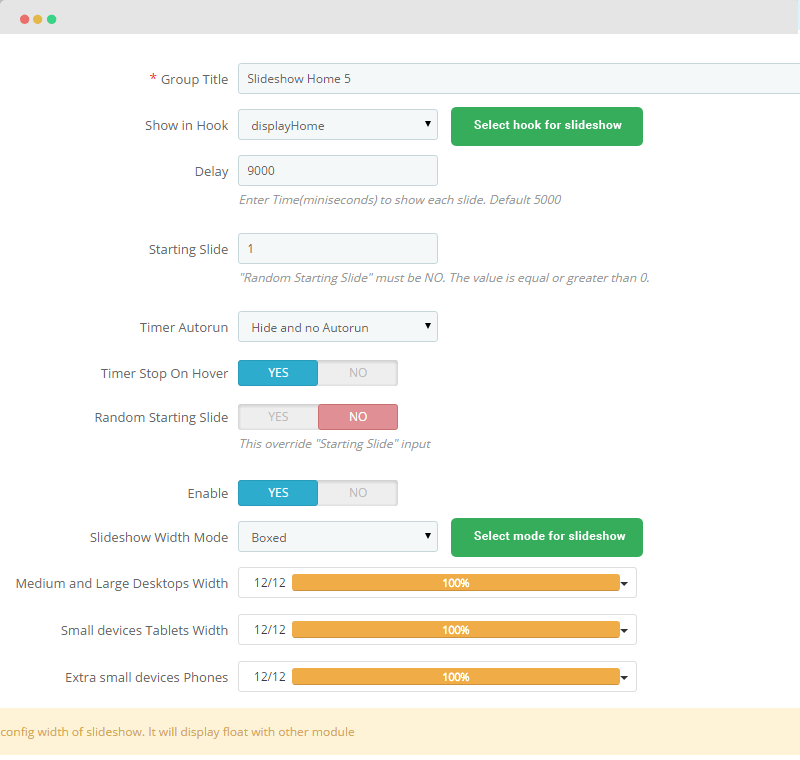Image resolution: width=800 pixels, height=760 pixels.
Task: Click the caret on Medium and Large Desktops Width
Action: pyautogui.click(x=624, y=584)
